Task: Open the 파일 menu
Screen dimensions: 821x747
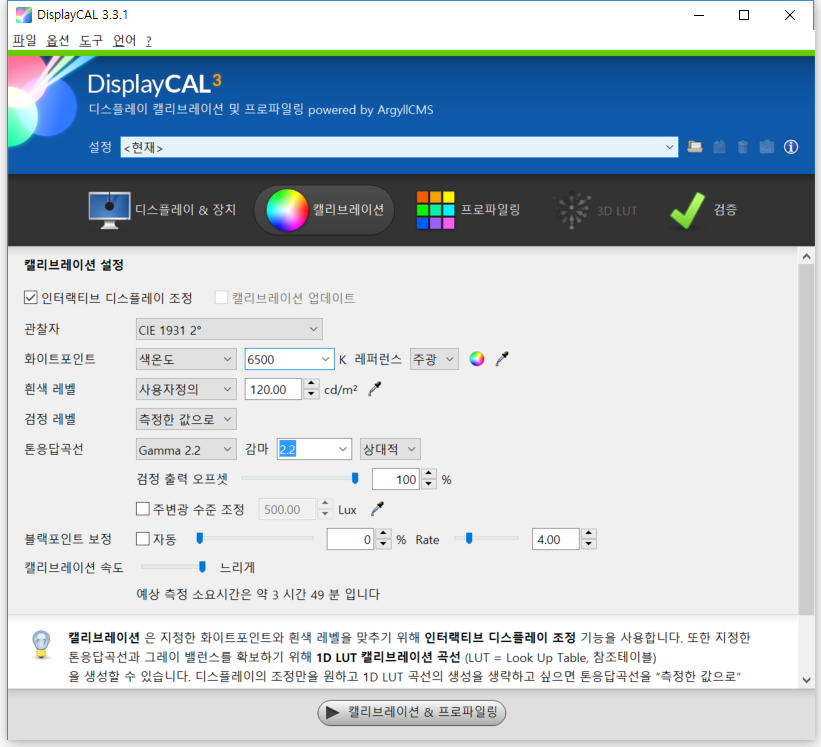Action: tap(24, 41)
